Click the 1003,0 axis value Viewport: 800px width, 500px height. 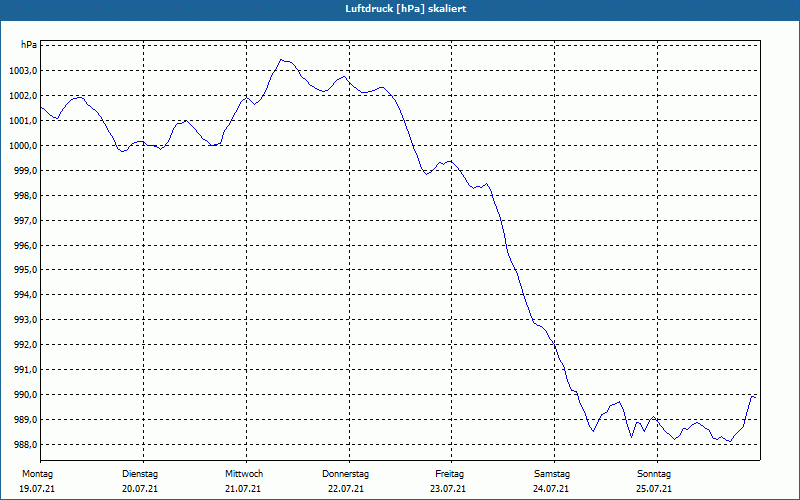pyautogui.click(x=23, y=71)
